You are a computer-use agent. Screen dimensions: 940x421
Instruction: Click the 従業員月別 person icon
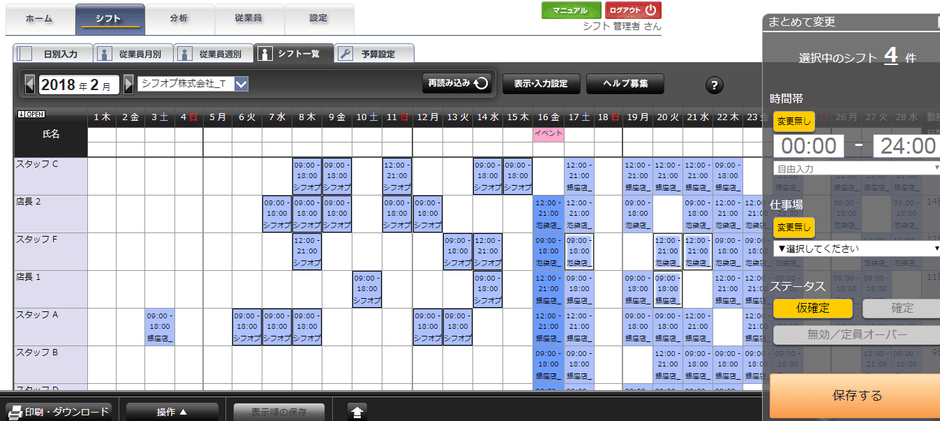click(x=106, y=53)
